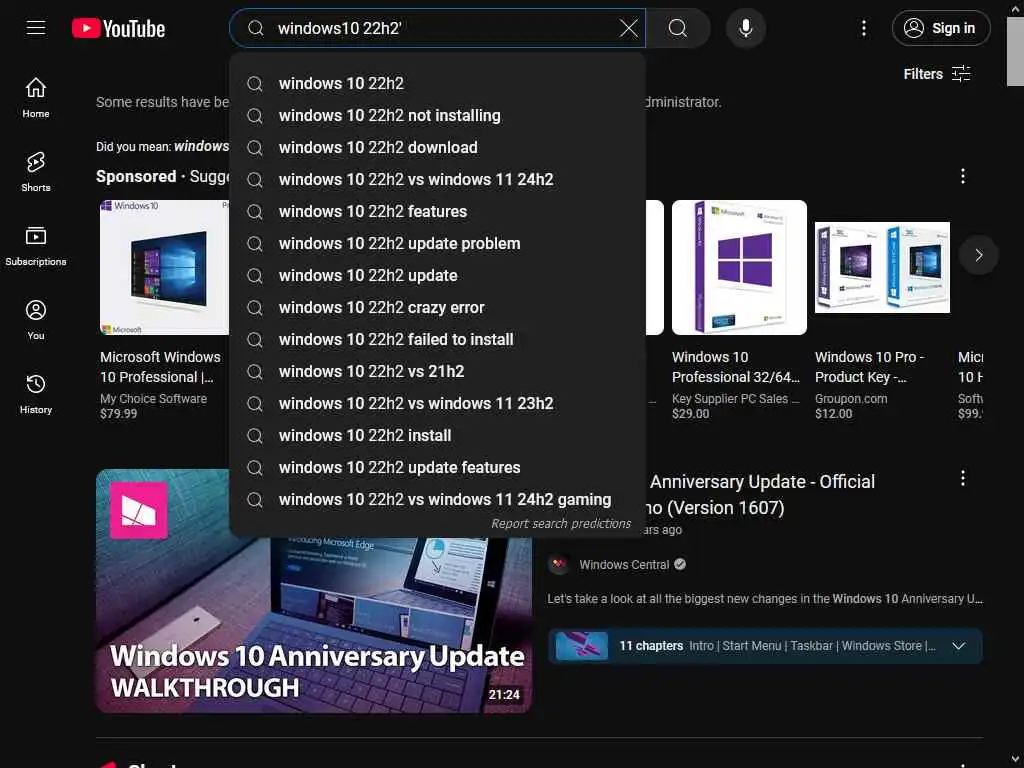Image resolution: width=1024 pixels, height=768 pixels.
Task: Select suggestion "windows 10 22h2 crazy error"
Action: click(x=437, y=308)
